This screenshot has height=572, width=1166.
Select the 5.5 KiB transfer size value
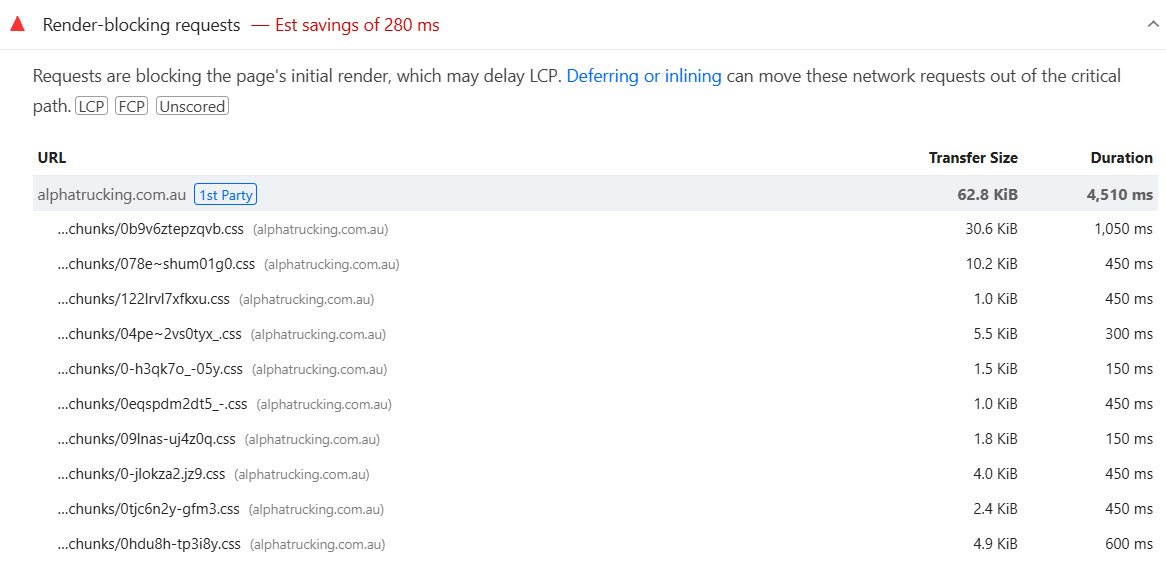click(995, 334)
